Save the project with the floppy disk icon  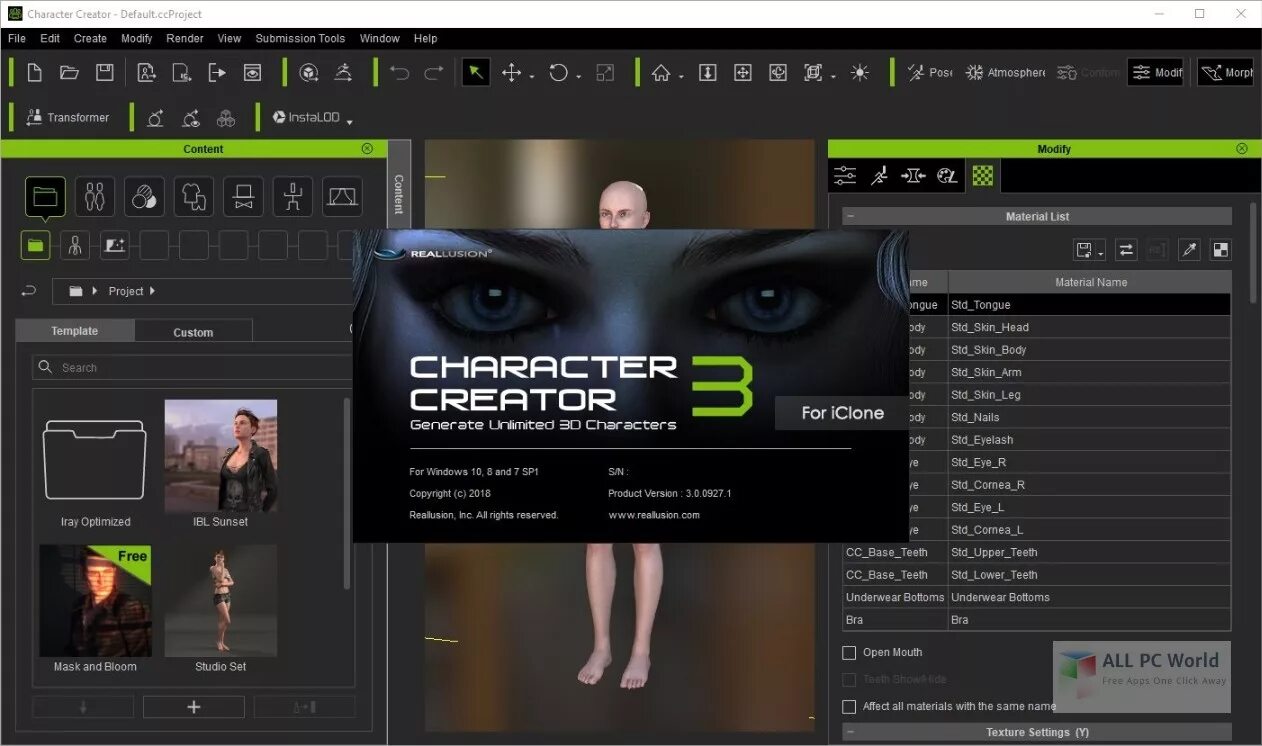104,72
